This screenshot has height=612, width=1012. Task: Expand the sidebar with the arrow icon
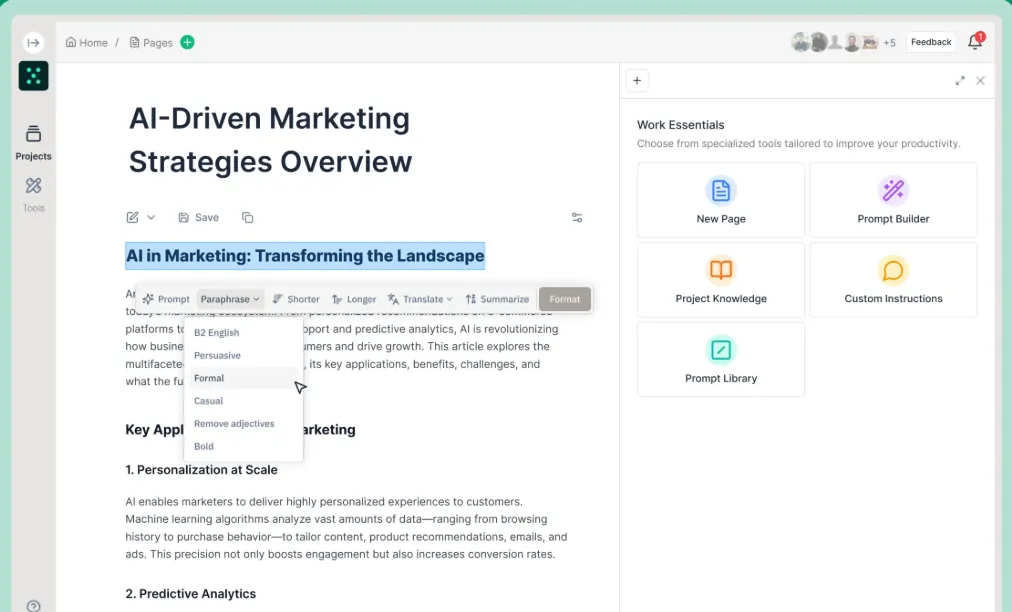[34, 43]
